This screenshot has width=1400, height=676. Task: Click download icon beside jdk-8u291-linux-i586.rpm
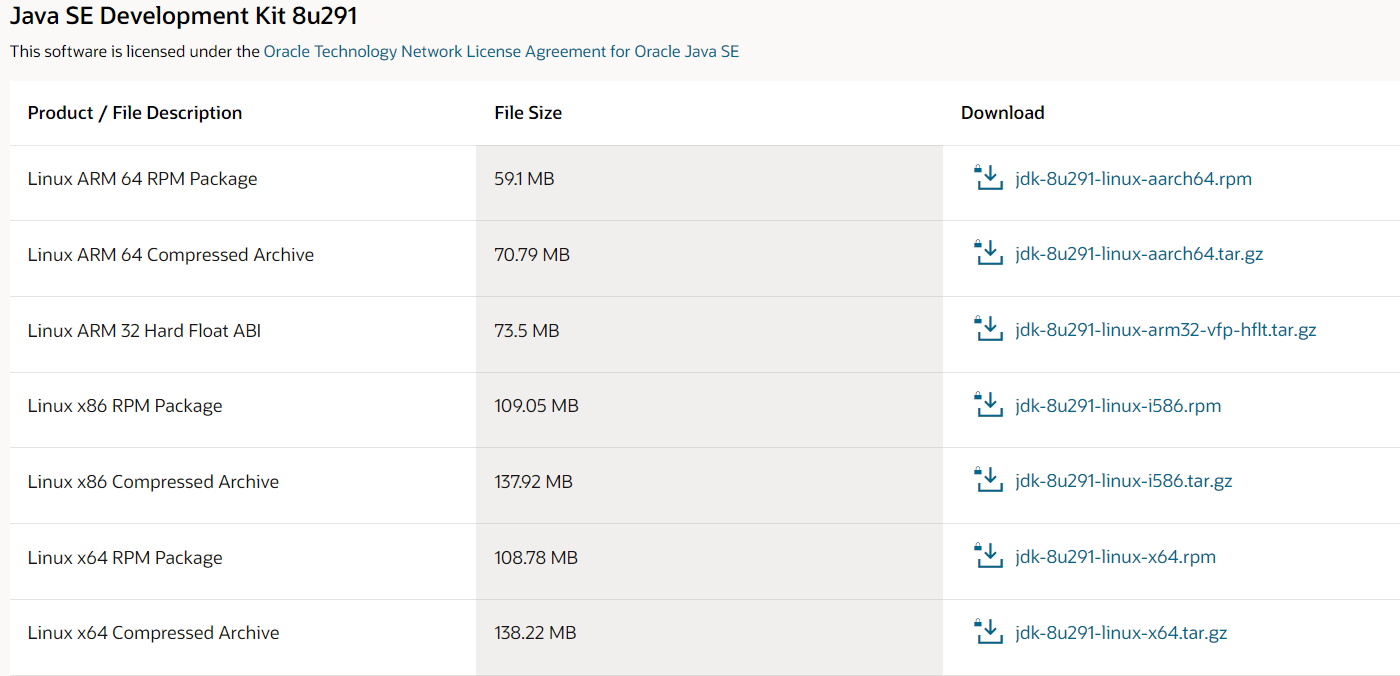[988, 405]
